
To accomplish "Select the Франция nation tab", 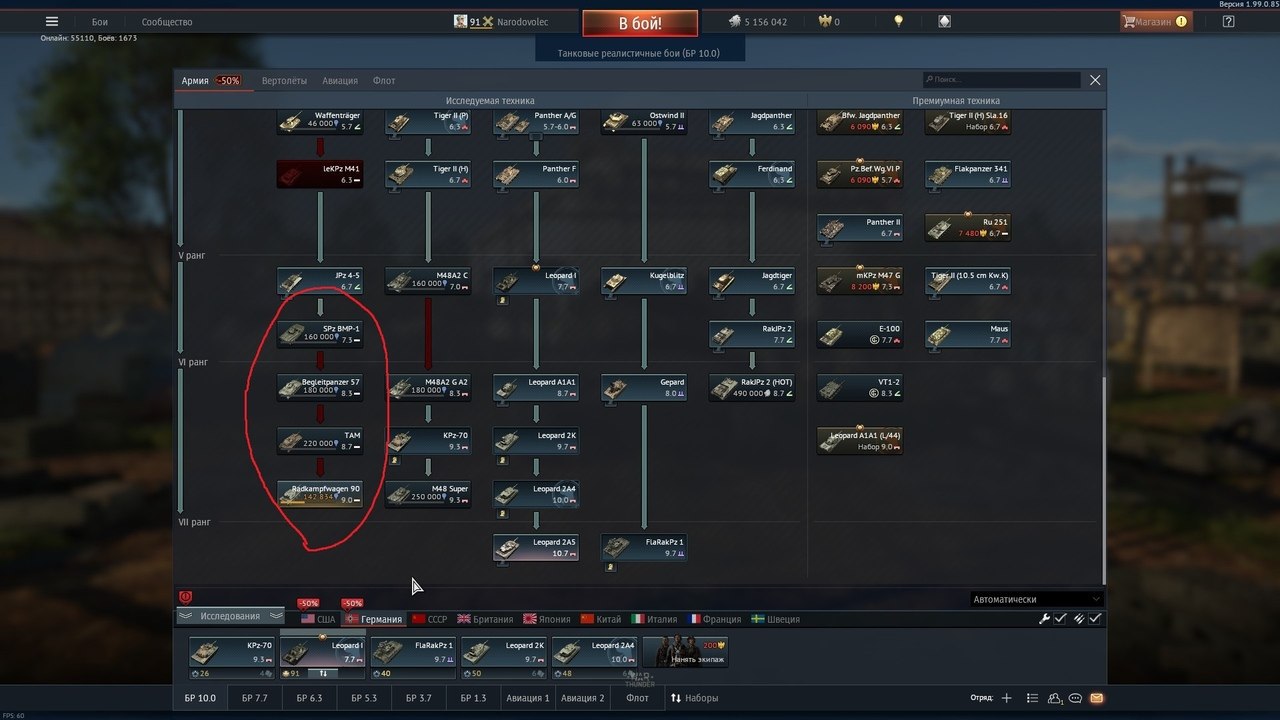I will coord(715,619).
